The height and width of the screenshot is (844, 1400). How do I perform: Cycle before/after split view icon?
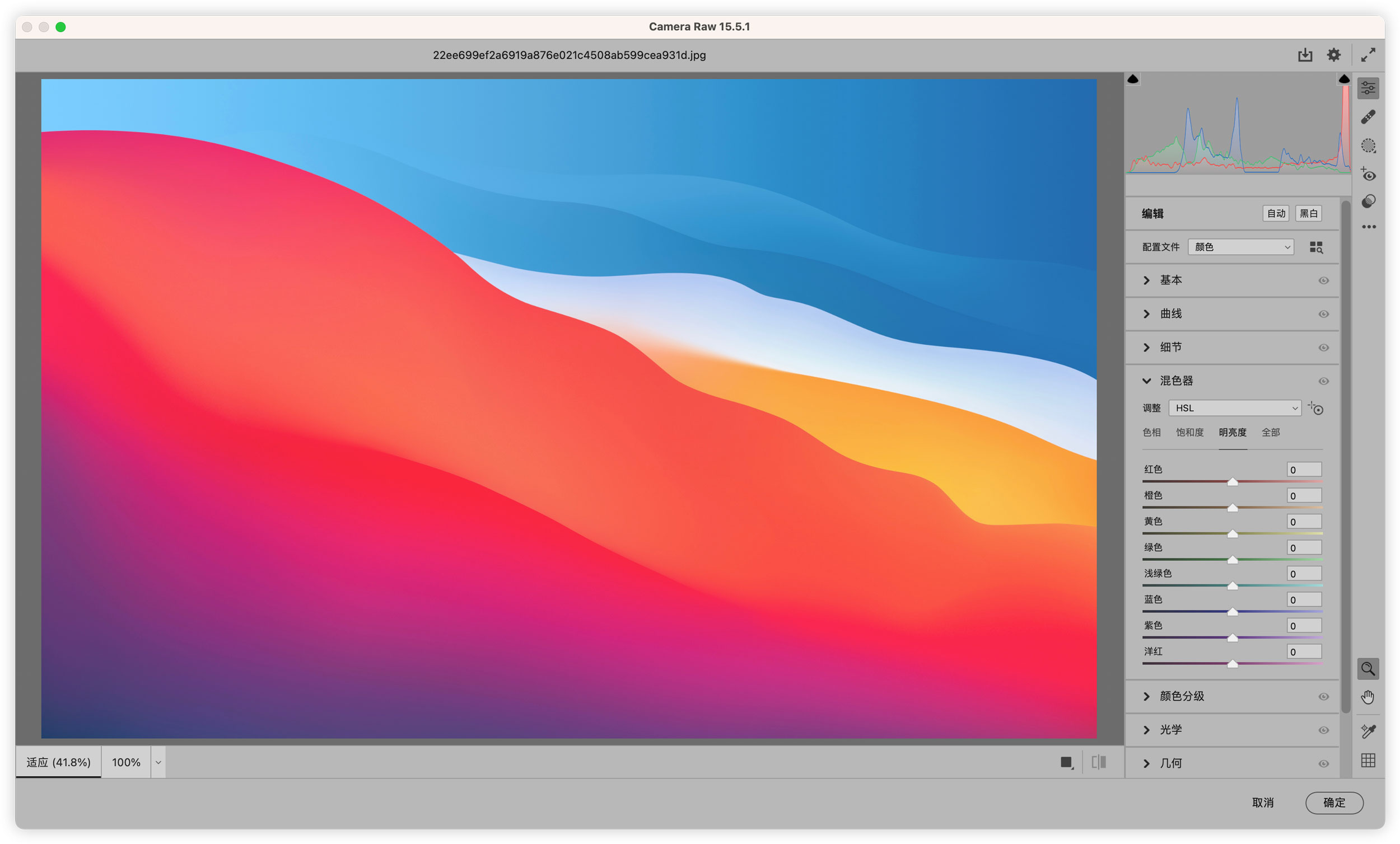[1098, 762]
